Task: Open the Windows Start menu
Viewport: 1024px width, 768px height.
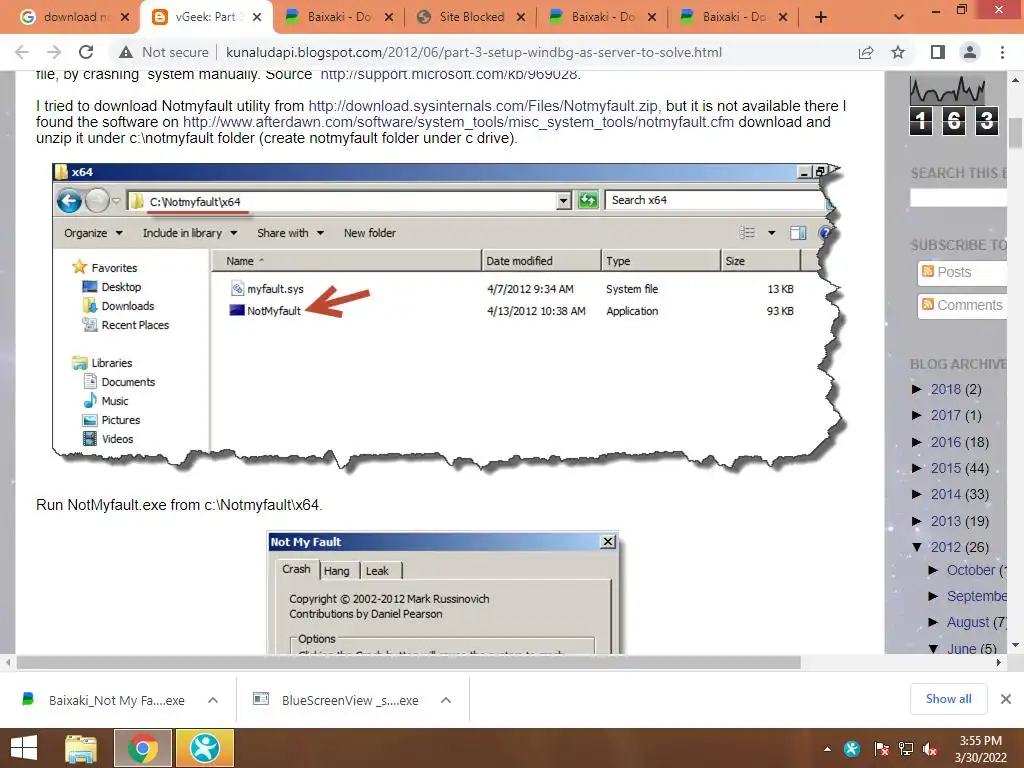Action: pyautogui.click(x=24, y=748)
